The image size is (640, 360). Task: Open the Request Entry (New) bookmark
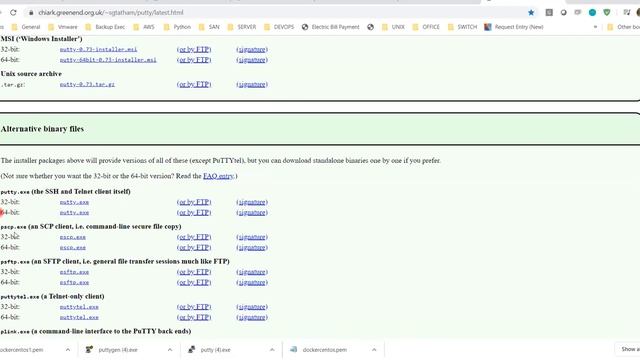[513, 27]
